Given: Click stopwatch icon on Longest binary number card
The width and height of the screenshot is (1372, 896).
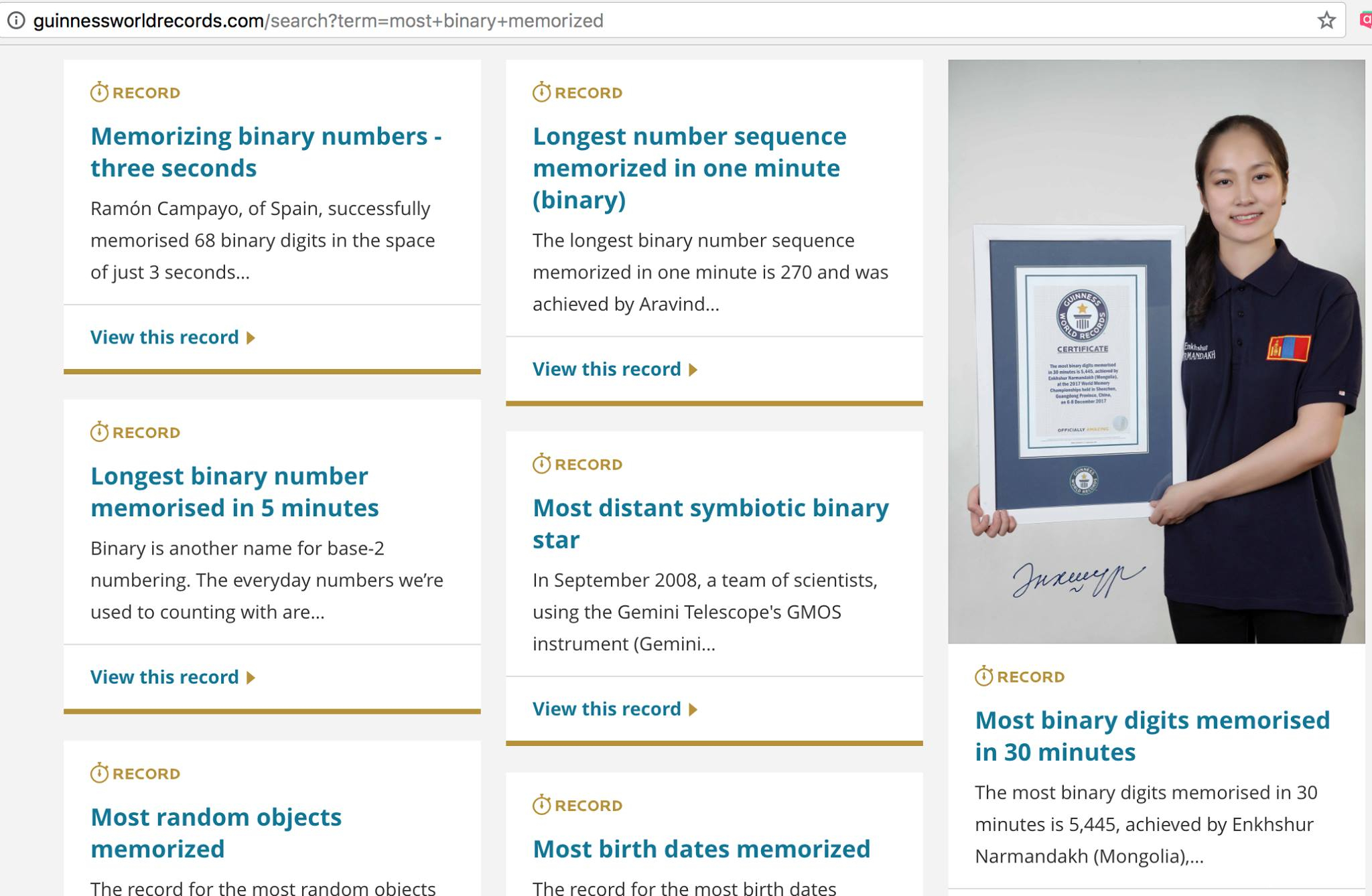Looking at the screenshot, I should coord(99,432).
